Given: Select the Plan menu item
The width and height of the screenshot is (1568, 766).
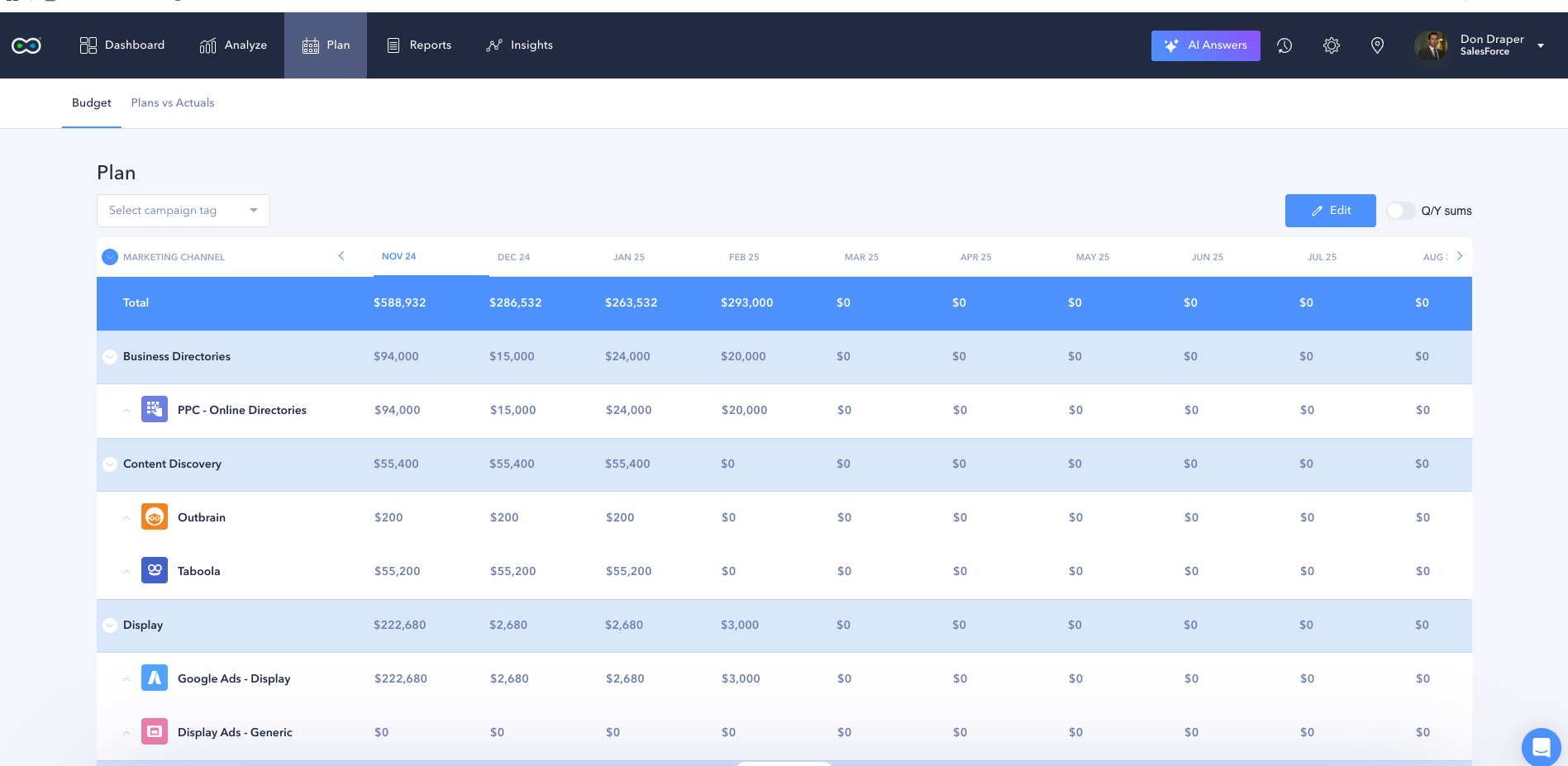Looking at the screenshot, I should pyautogui.click(x=326, y=45).
